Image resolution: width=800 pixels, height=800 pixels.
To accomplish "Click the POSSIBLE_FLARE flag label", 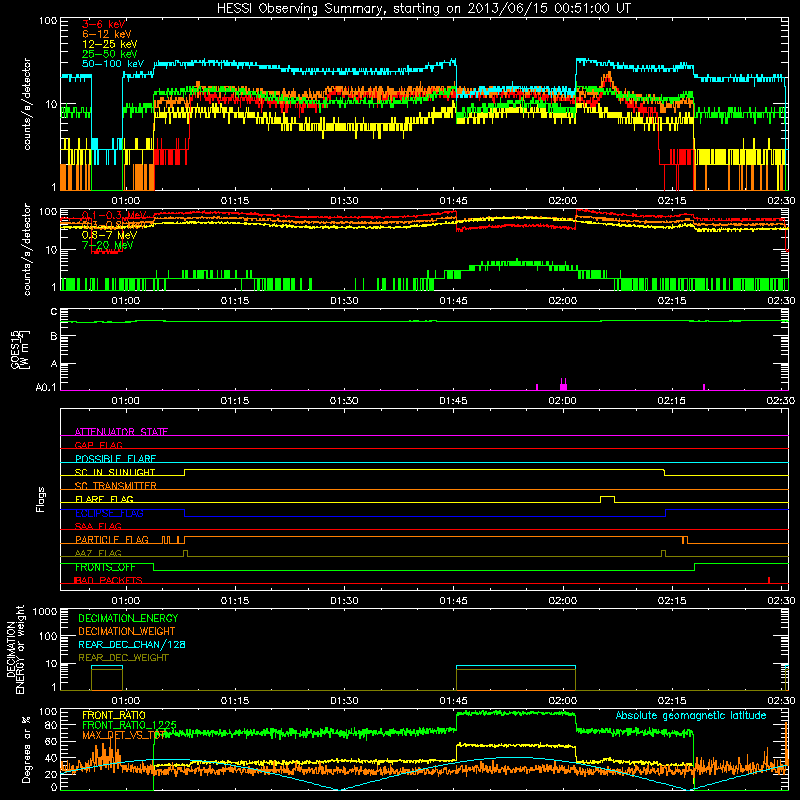I will pos(115,459).
